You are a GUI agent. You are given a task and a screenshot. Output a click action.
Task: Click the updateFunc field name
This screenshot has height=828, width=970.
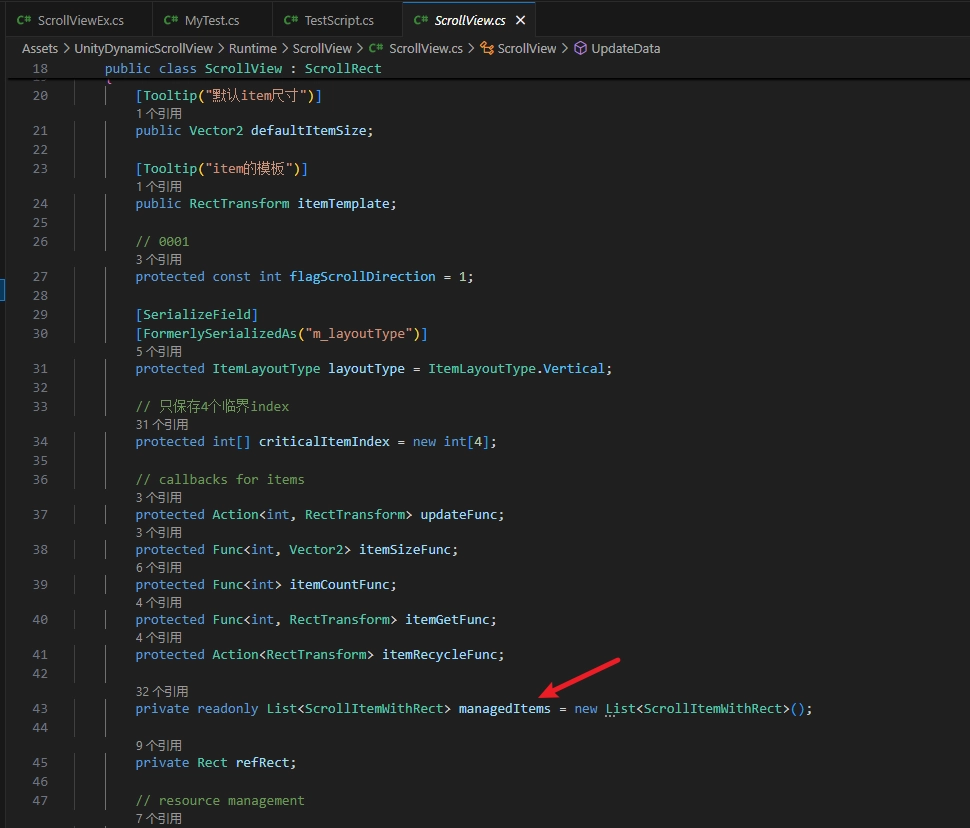(459, 515)
